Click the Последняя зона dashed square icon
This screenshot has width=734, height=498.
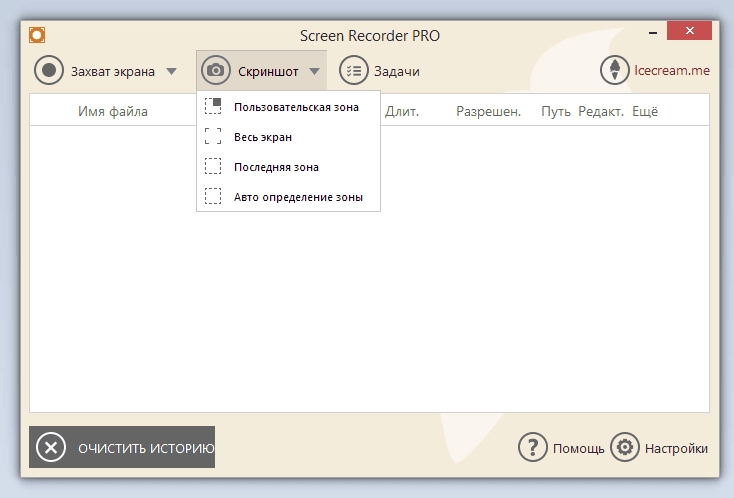[213, 166]
